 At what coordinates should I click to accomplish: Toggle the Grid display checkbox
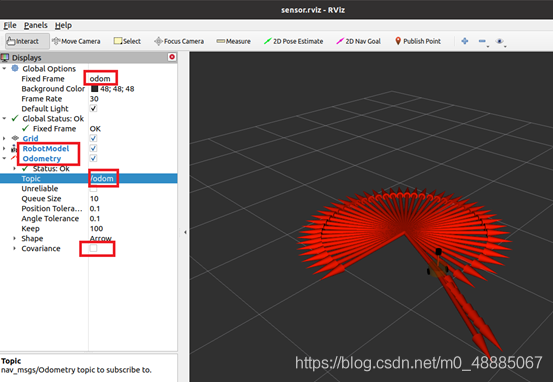(93, 138)
